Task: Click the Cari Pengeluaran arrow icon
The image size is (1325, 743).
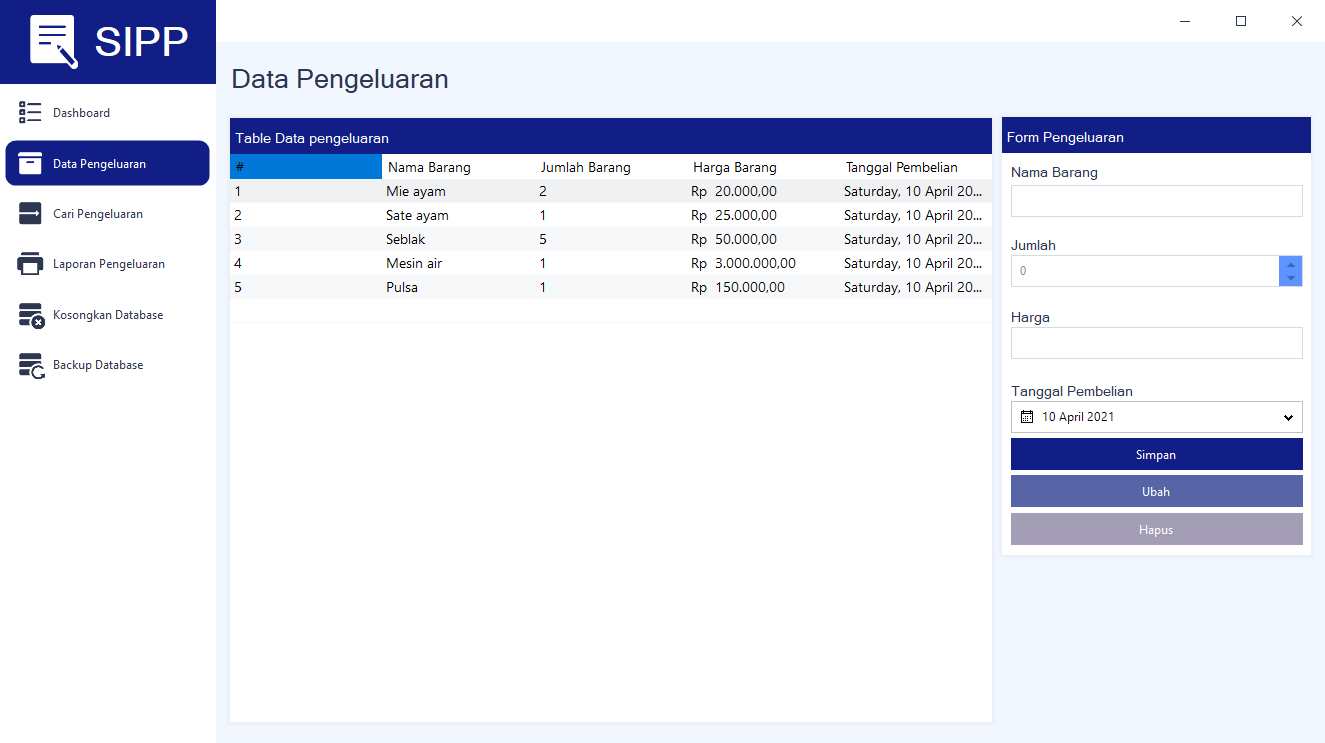Action: click(30, 213)
